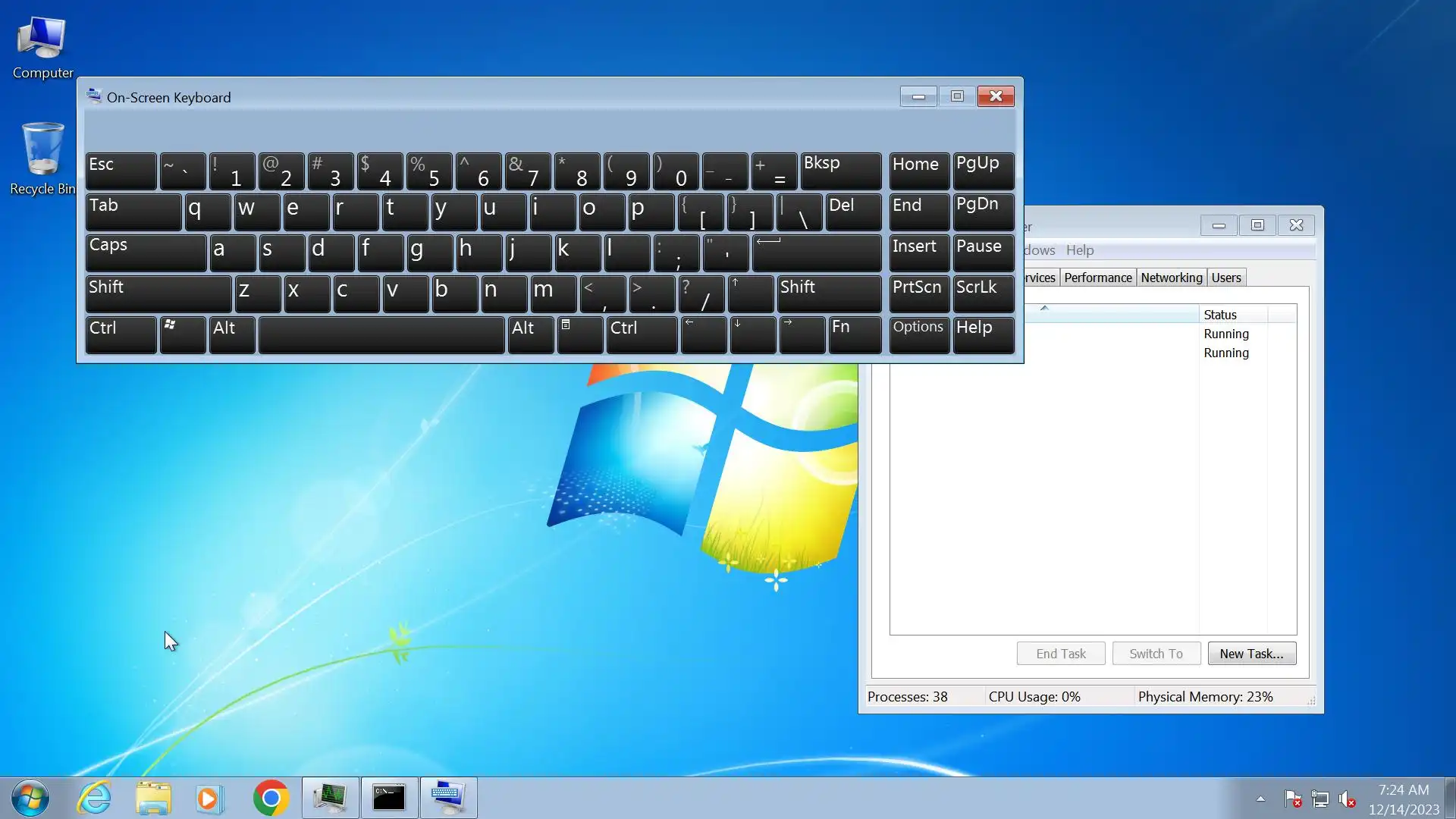This screenshot has height=819, width=1456.
Task: Toggle the Fn key
Action: click(x=854, y=334)
